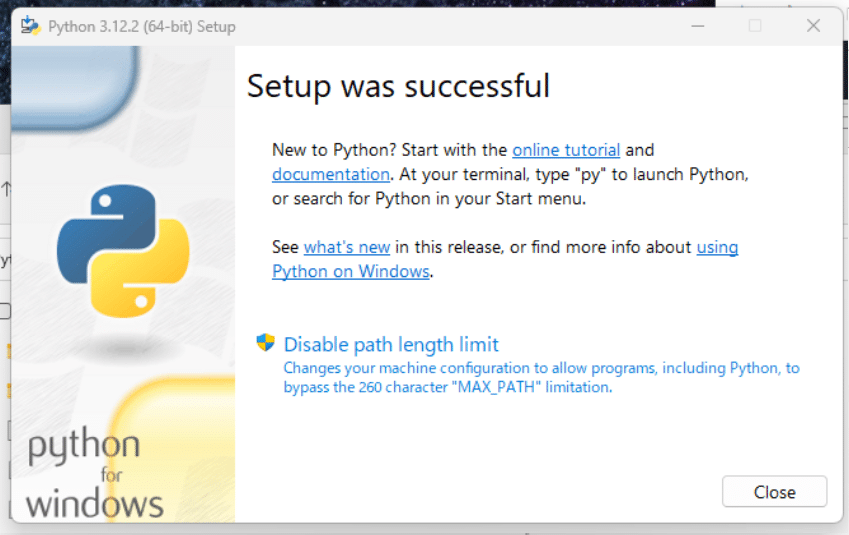Click the up arrow in the background window
Image resolution: width=849 pixels, height=535 pixels.
pyautogui.click(x=6, y=189)
